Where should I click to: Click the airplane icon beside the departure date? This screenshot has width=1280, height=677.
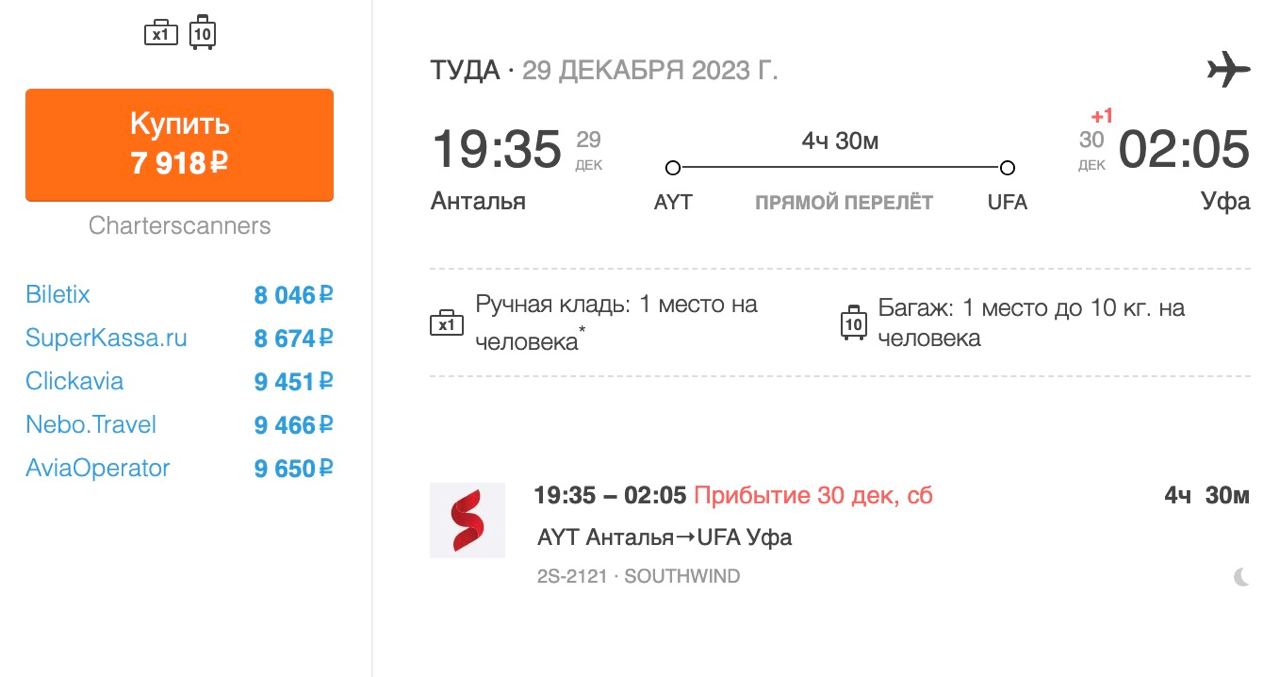(x=1228, y=71)
